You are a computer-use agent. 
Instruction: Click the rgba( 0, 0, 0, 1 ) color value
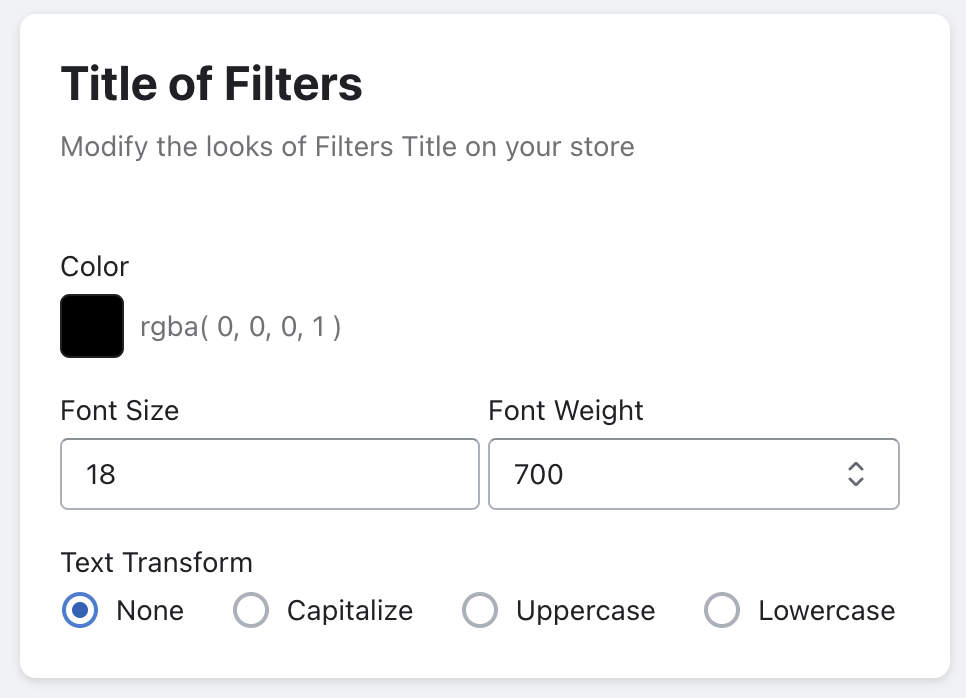click(x=241, y=327)
